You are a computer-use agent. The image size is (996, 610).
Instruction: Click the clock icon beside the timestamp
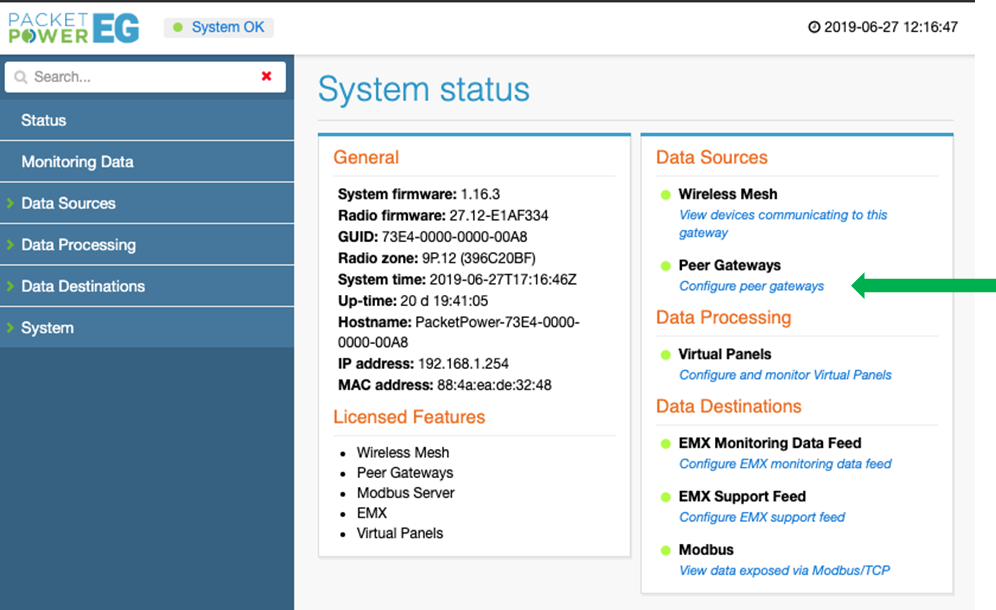814,27
